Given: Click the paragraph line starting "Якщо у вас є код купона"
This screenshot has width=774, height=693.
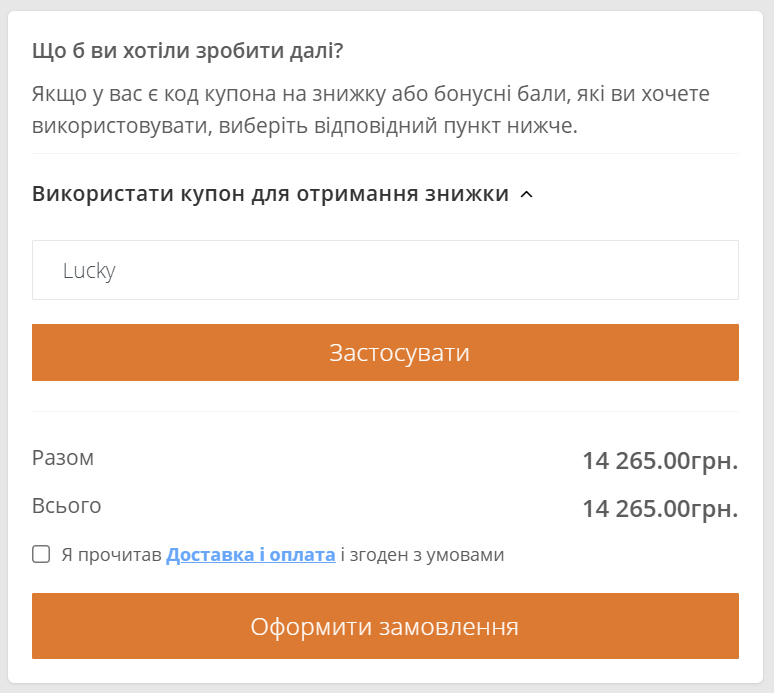Looking at the screenshot, I should point(370,95).
